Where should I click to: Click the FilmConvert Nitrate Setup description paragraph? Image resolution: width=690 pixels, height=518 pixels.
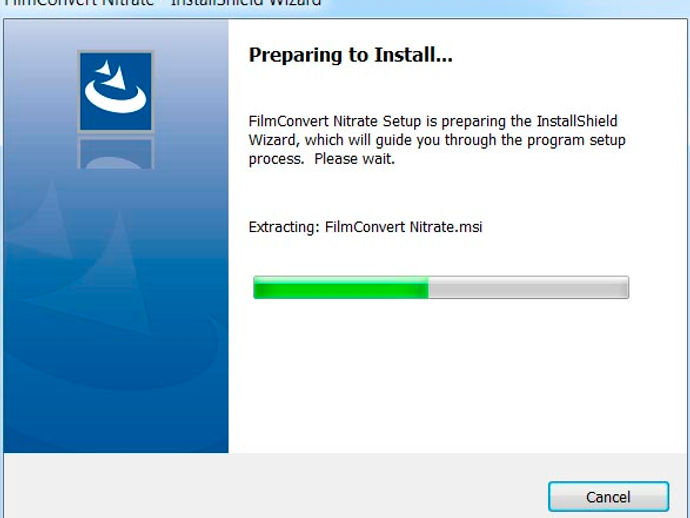(x=437, y=140)
